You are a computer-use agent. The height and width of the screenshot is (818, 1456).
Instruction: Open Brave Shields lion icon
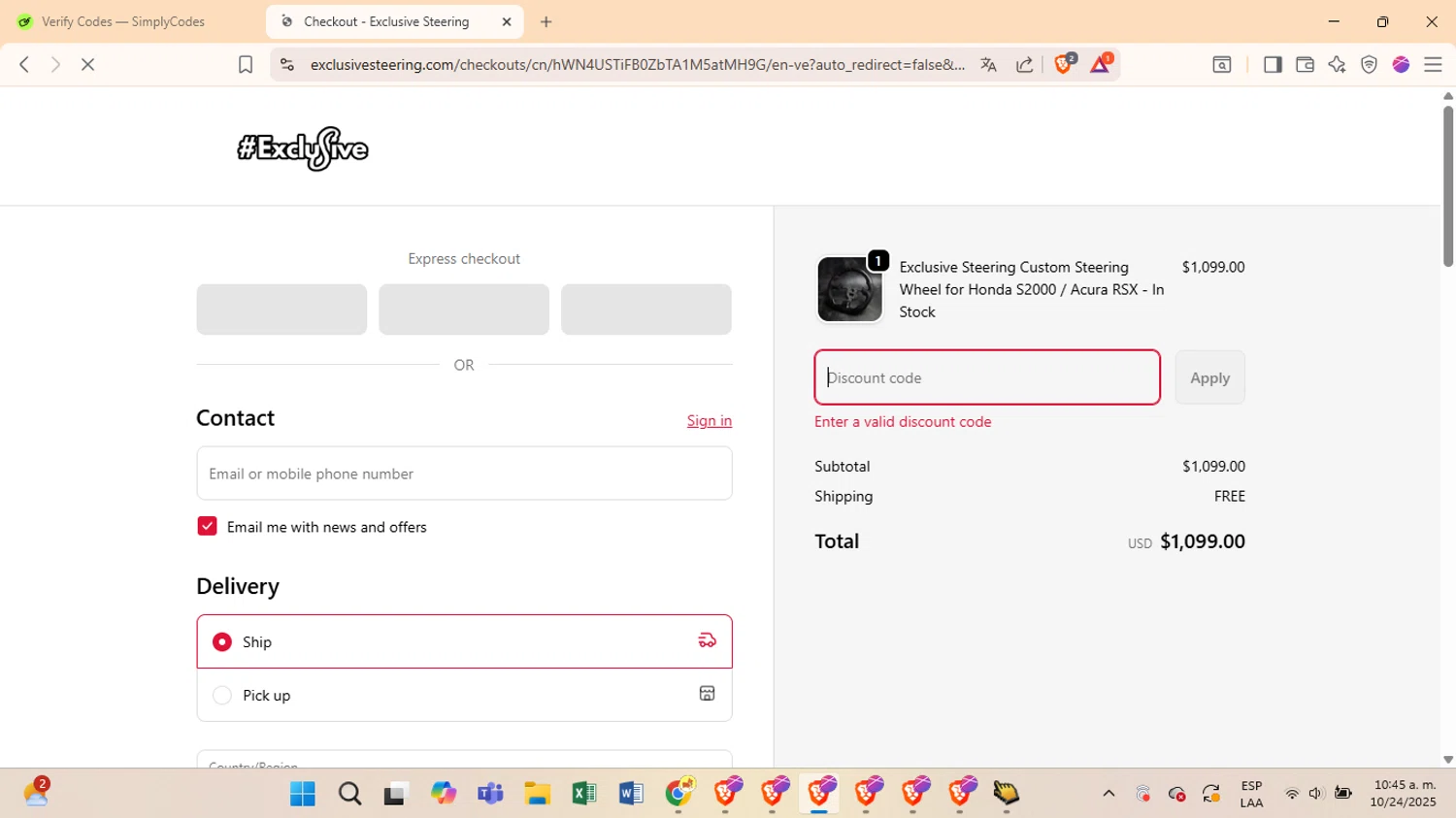1064,64
